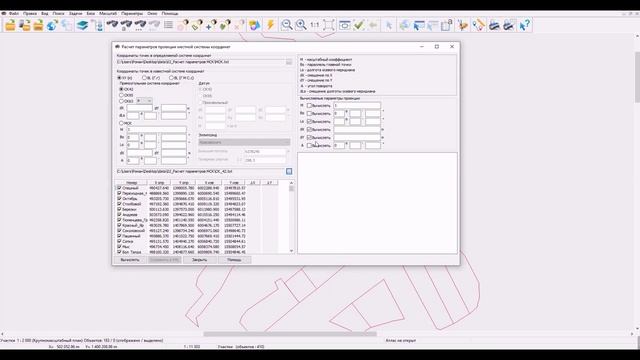Image resolution: width=640 pixels, height=360 pixels.
Task: Click the Вычислить button at the dialog bottom
Action: (130, 260)
